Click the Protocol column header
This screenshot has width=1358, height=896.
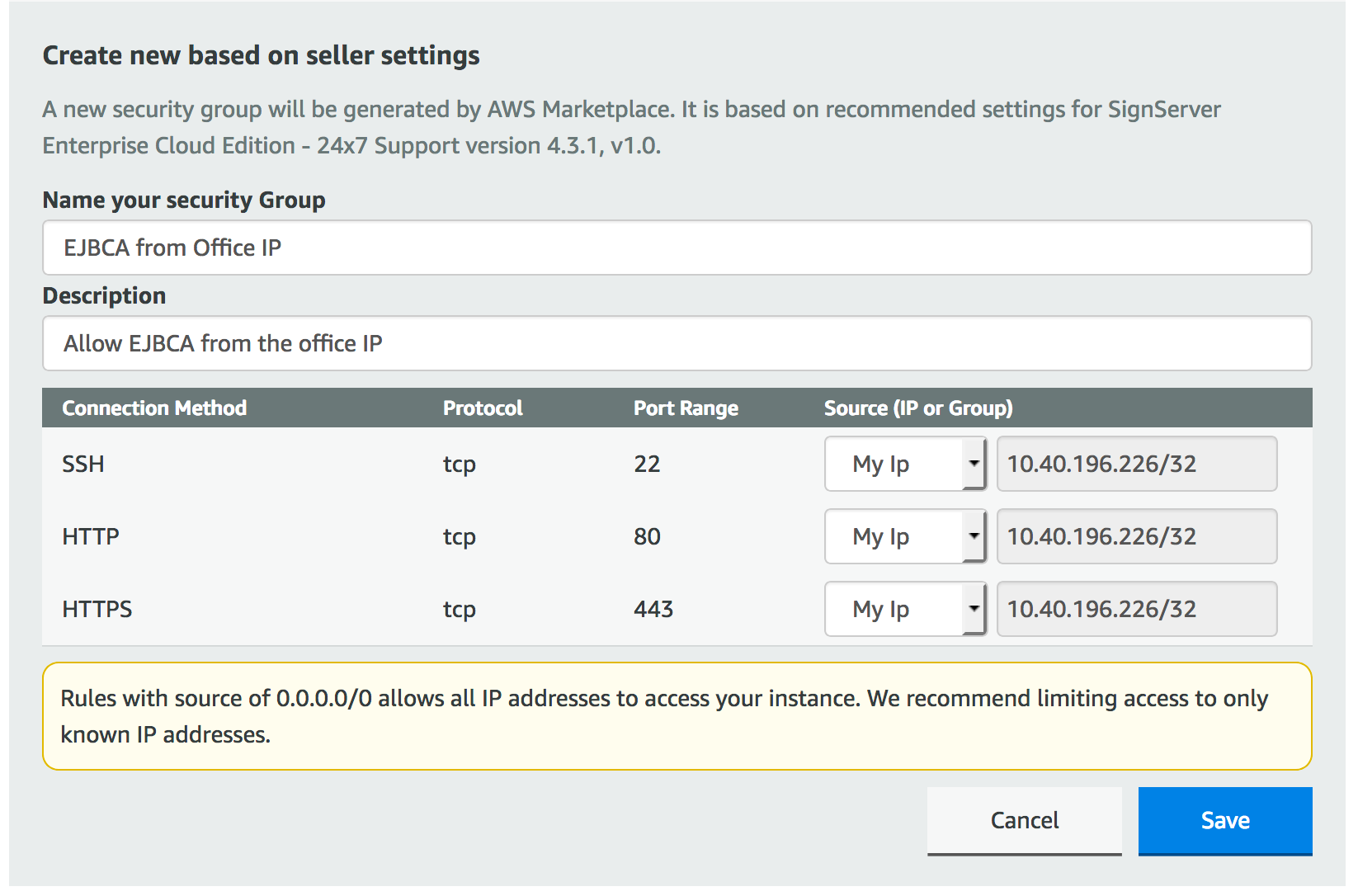click(483, 408)
